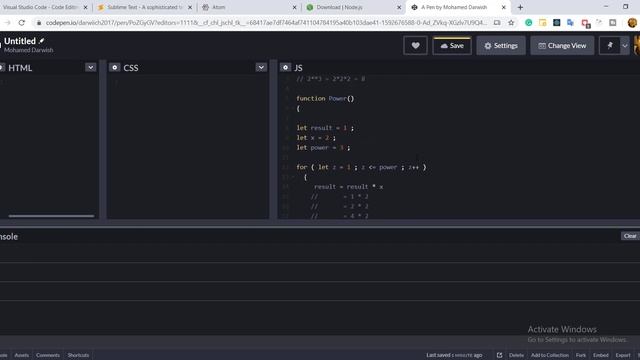Click the fold arrow beside line 13

[293, 177]
